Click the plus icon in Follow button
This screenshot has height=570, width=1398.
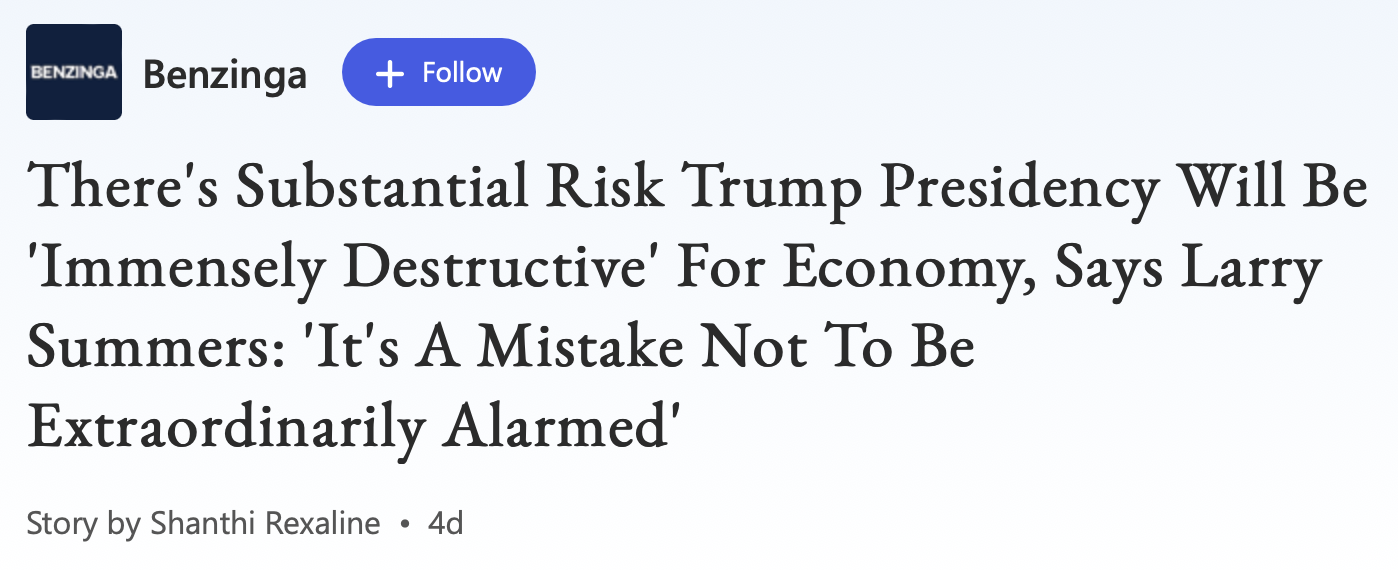pos(390,73)
